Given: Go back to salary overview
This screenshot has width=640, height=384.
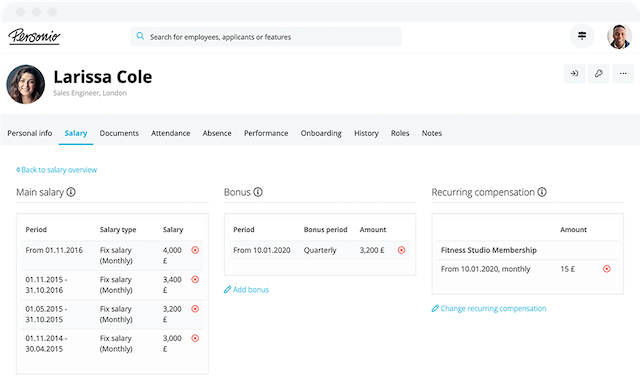Looking at the screenshot, I should point(57,170).
